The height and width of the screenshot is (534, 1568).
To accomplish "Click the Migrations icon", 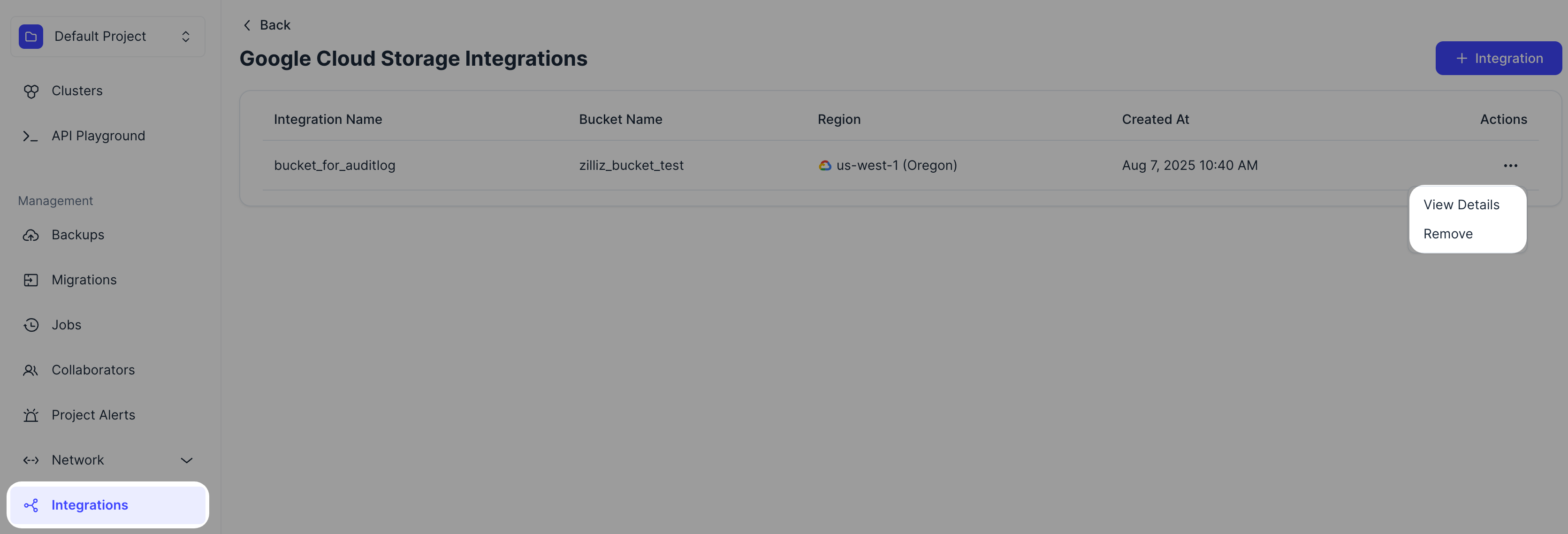I will coord(31,280).
